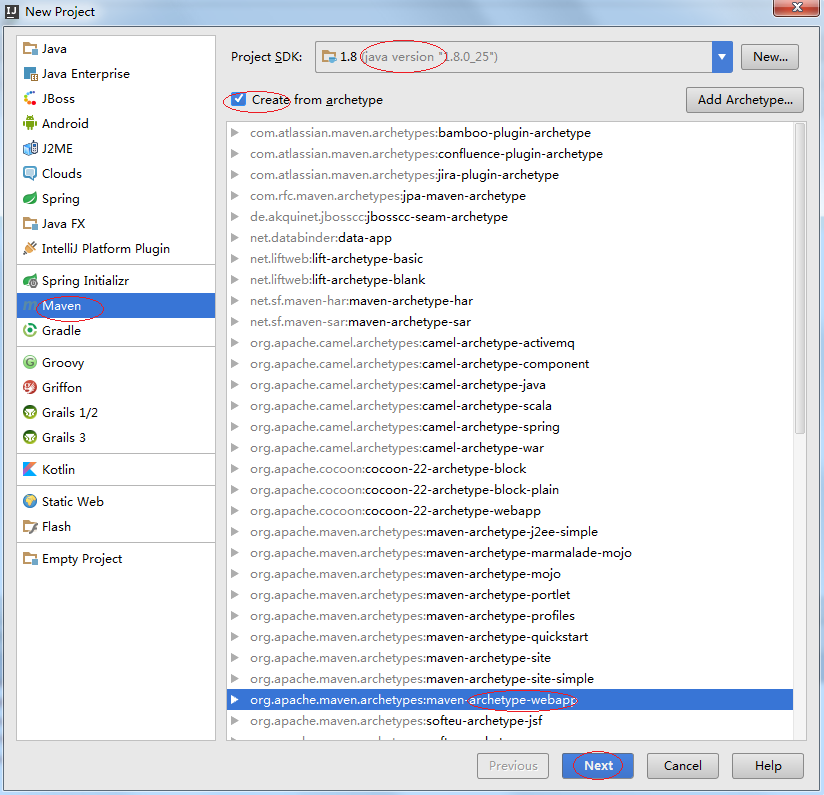Uncheck Create from archetype checkbox
The width and height of the screenshot is (824, 795).
tap(239, 99)
